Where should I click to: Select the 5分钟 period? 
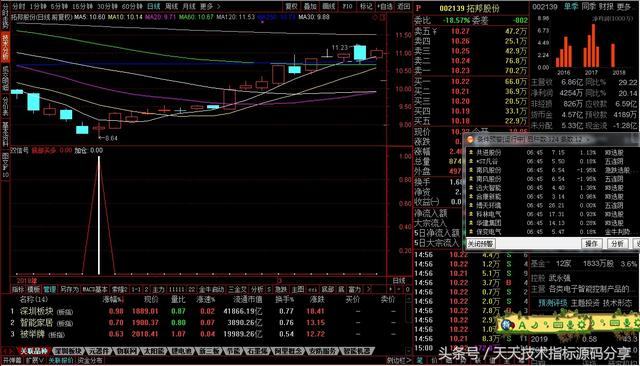(x=59, y=7)
